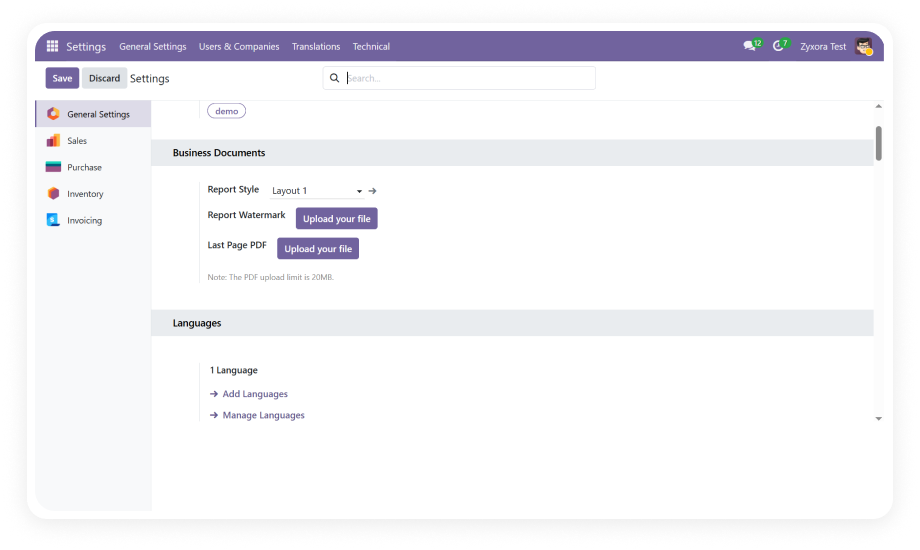Screen dimensions: 920x550
Task: Select the Inventory settings section label
Action: pyautogui.click(x=85, y=194)
